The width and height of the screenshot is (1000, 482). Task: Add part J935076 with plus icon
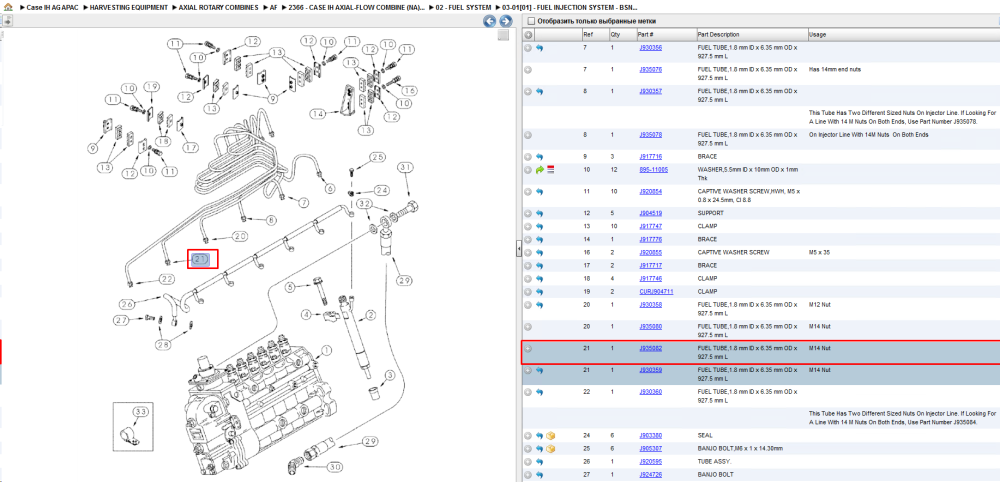click(528, 69)
